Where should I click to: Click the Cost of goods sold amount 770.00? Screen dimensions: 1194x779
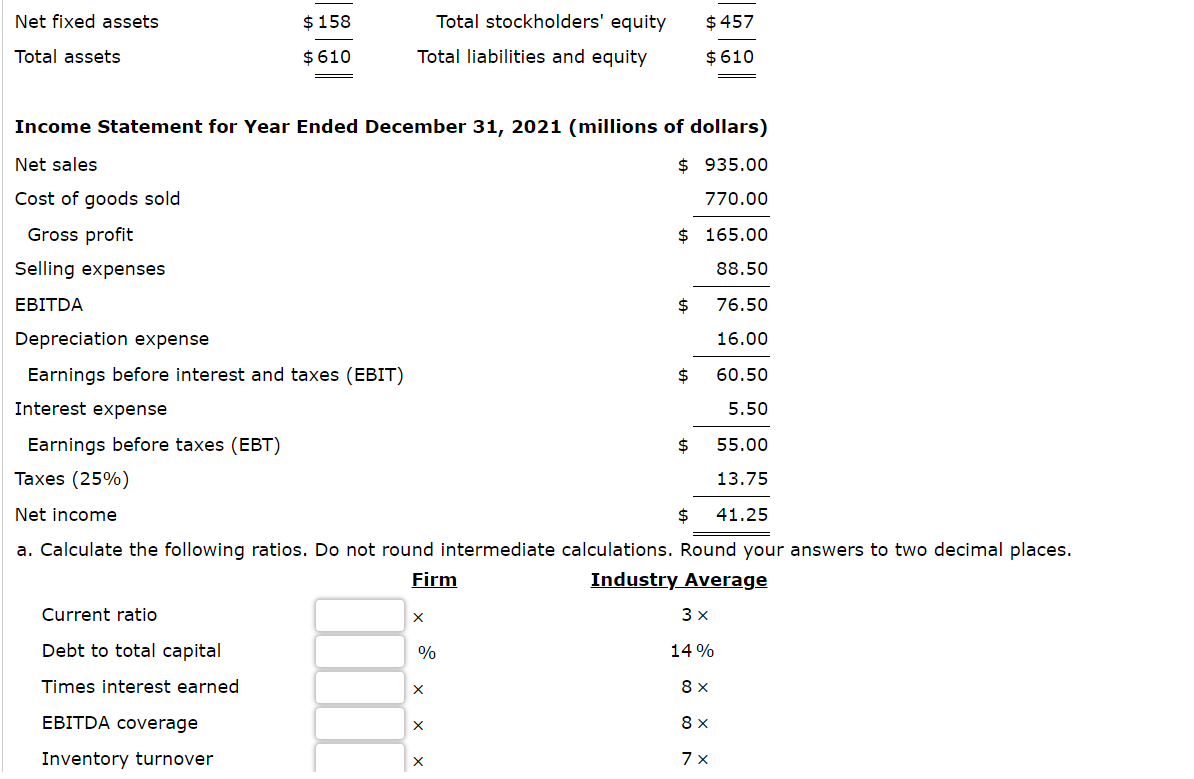pos(736,199)
